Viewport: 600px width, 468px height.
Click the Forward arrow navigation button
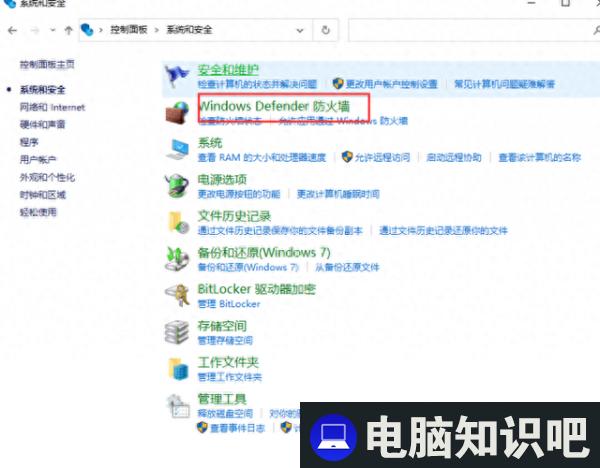pos(34,30)
